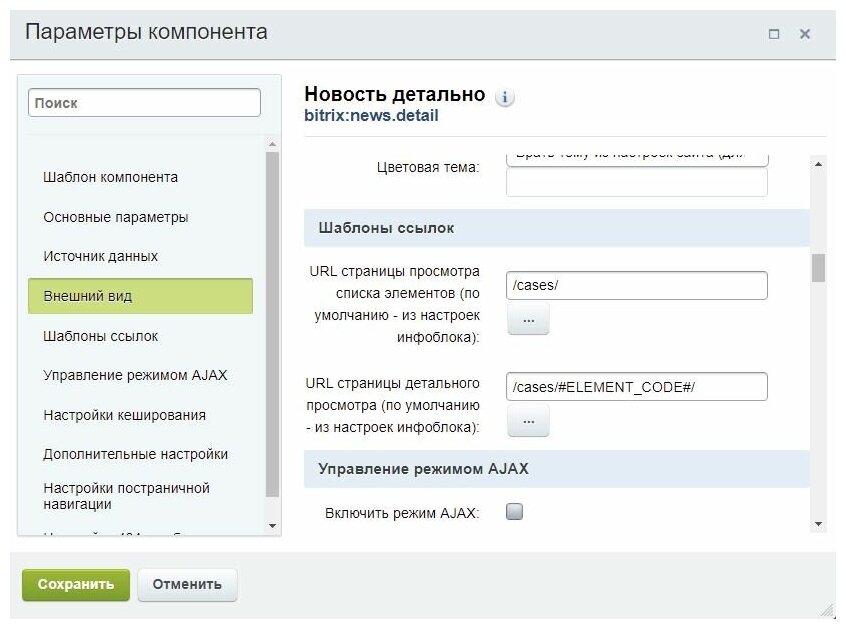The width and height of the screenshot is (846, 629).
Task: Go to Основные параметры section
Action: [x=115, y=217]
